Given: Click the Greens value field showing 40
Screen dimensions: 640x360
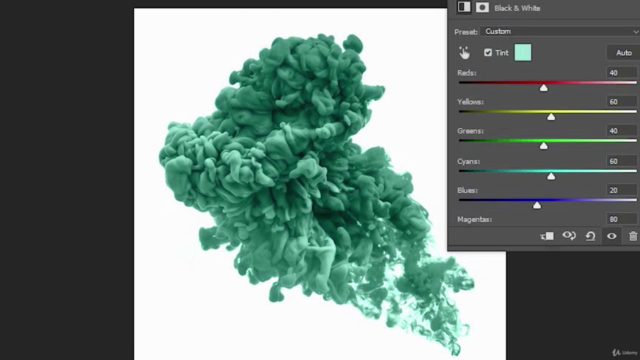Looking at the screenshot, I should [x=622, y=131].
